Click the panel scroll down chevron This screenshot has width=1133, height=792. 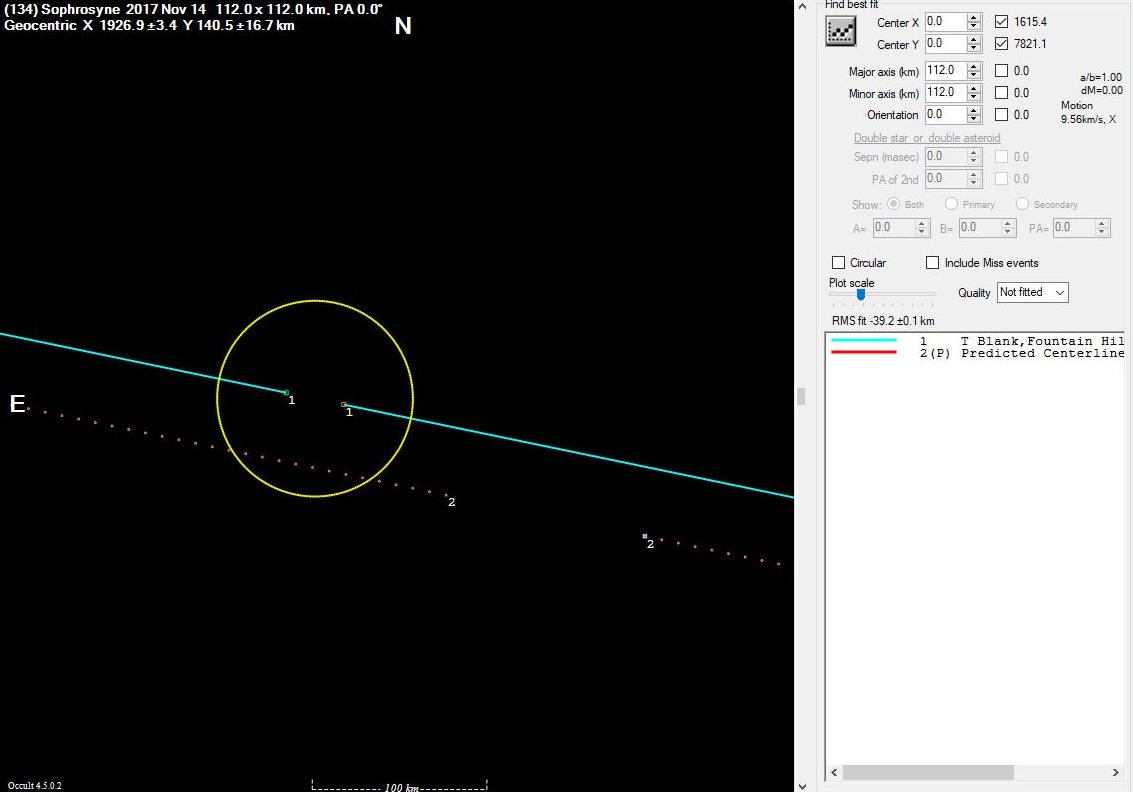801,785
